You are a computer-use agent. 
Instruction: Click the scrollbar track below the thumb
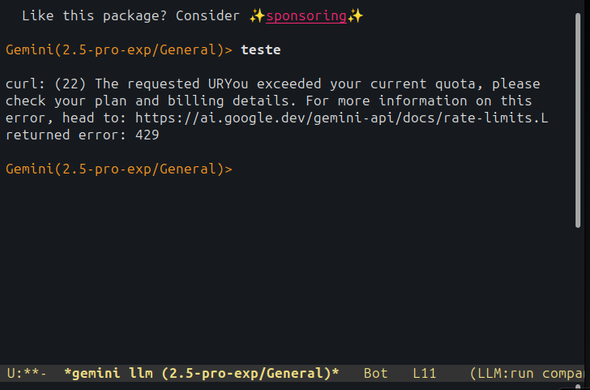(x=578, y=294)
